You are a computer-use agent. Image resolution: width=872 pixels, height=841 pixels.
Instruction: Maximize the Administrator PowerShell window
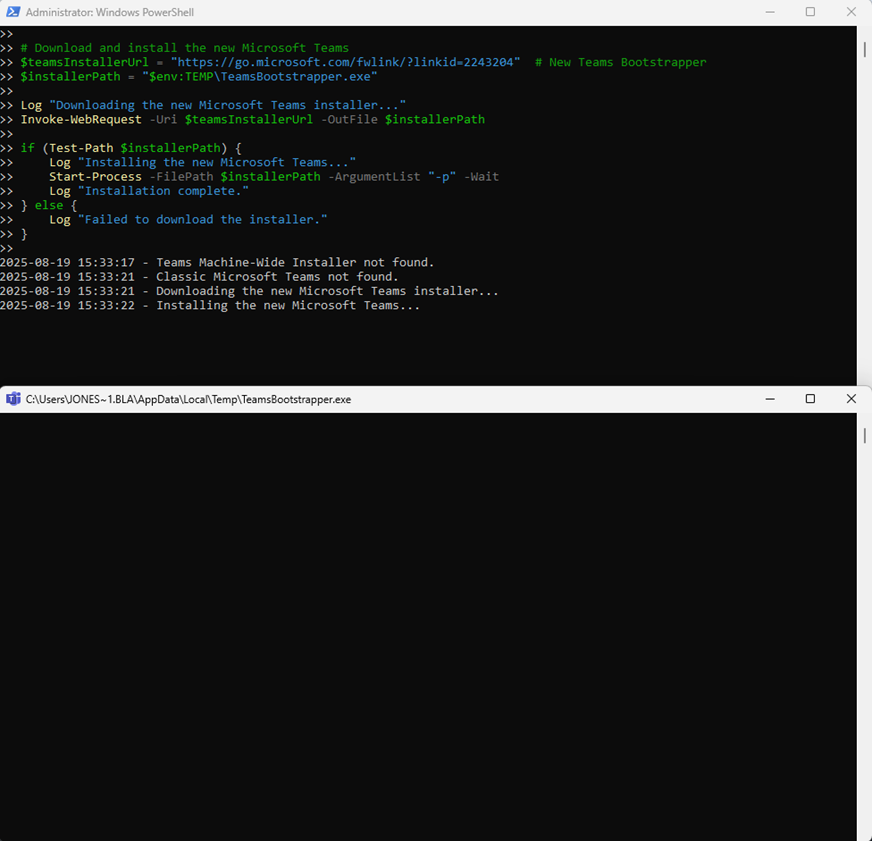(x=810, y=12)
